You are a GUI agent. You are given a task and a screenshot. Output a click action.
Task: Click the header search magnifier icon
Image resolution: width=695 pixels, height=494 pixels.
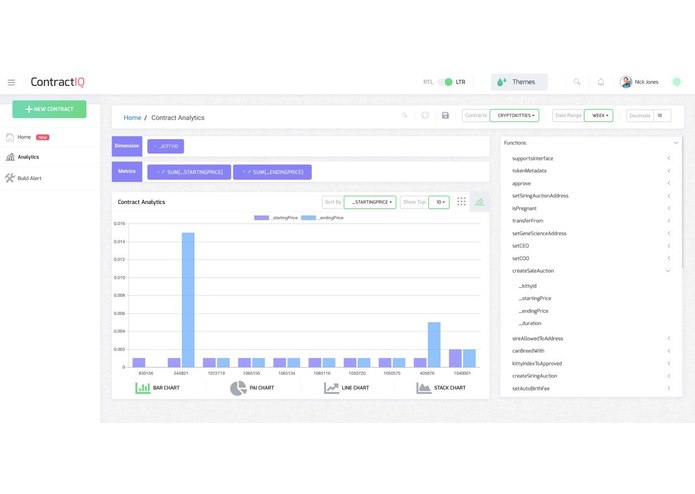[x=577, y=82]
